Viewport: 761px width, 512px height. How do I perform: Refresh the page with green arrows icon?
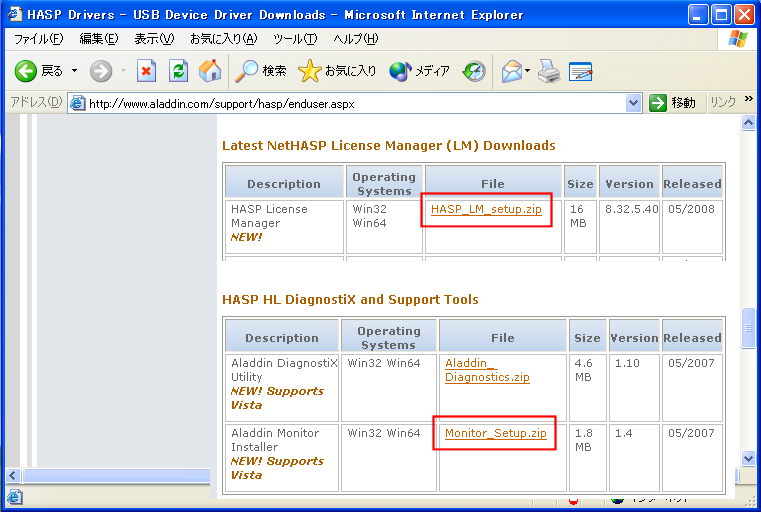tap(178, 71)
